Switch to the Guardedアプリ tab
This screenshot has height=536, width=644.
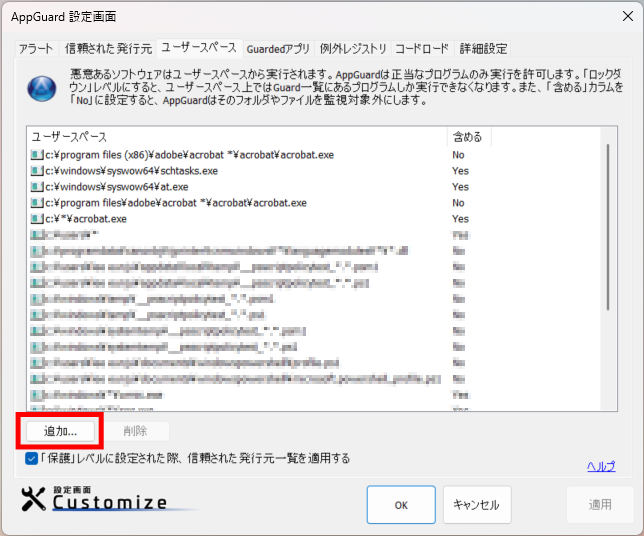[278, 48]
